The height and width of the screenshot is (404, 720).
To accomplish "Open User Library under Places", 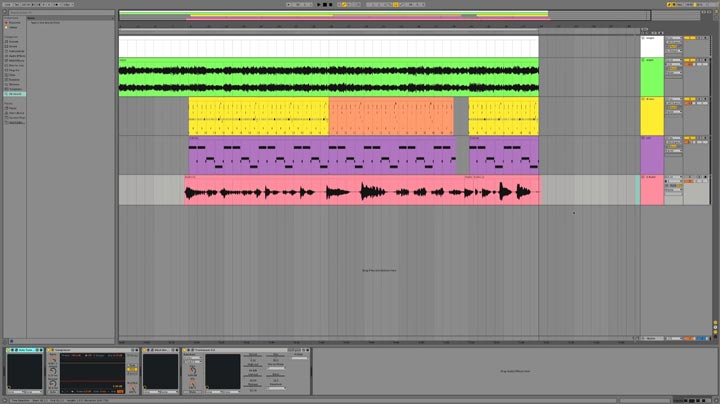I will click(x=16, y=113).
